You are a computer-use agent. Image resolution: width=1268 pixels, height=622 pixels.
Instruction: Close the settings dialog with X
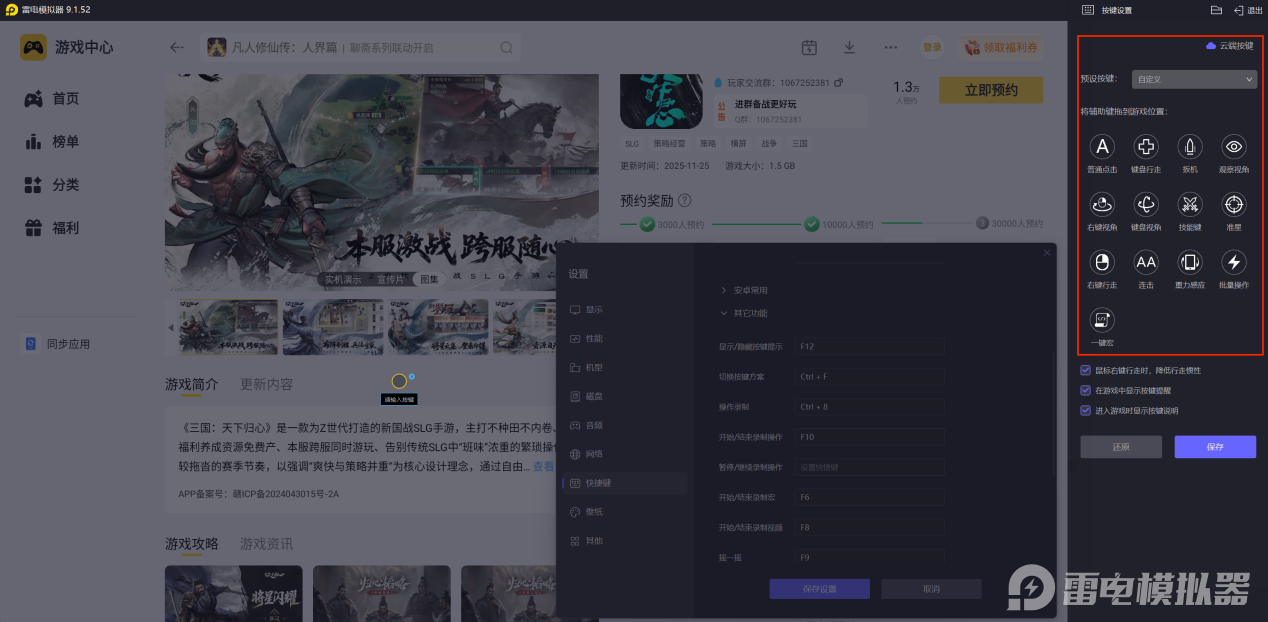pos(1047,253)
